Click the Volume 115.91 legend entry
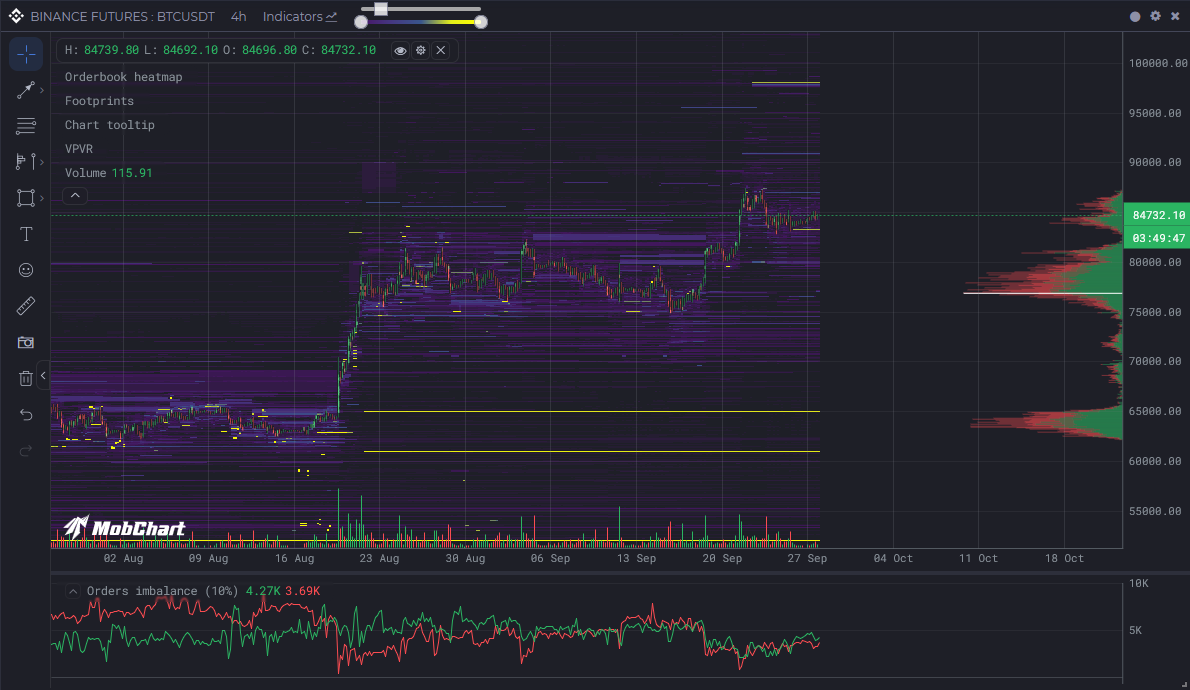The width and height of the screenshot is (1190, 690). tap(109, 173)
